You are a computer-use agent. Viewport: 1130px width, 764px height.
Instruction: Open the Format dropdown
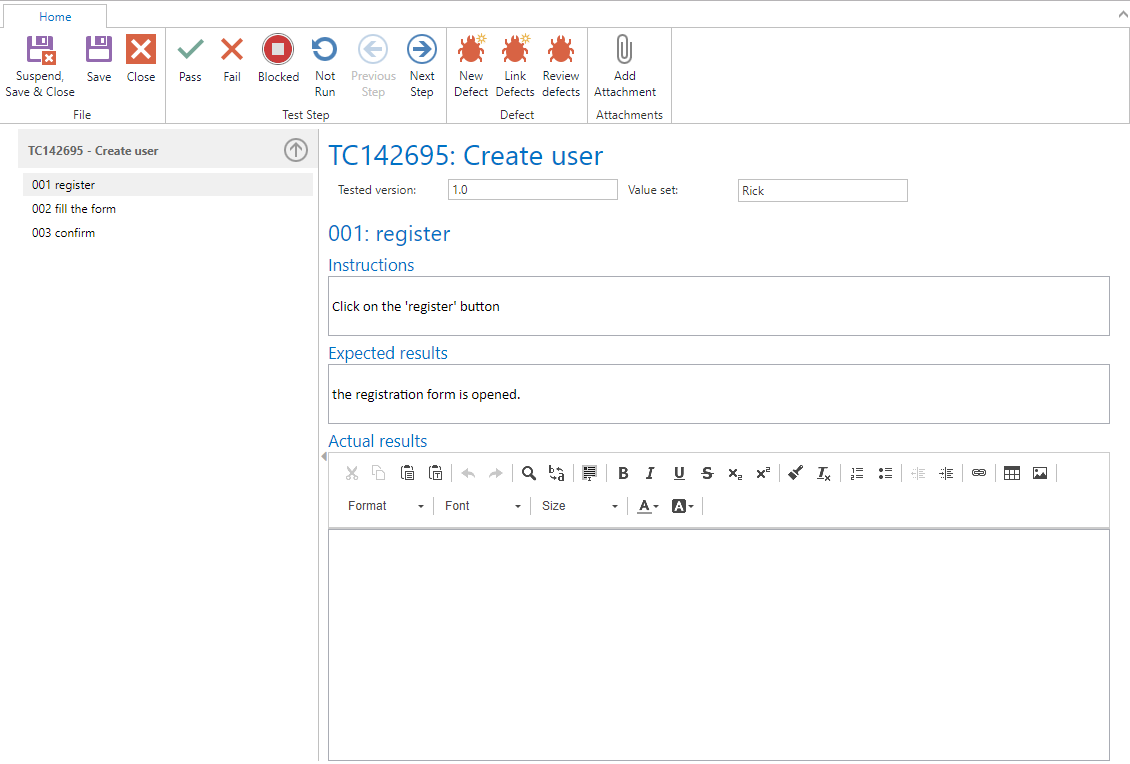pos(386,506)
